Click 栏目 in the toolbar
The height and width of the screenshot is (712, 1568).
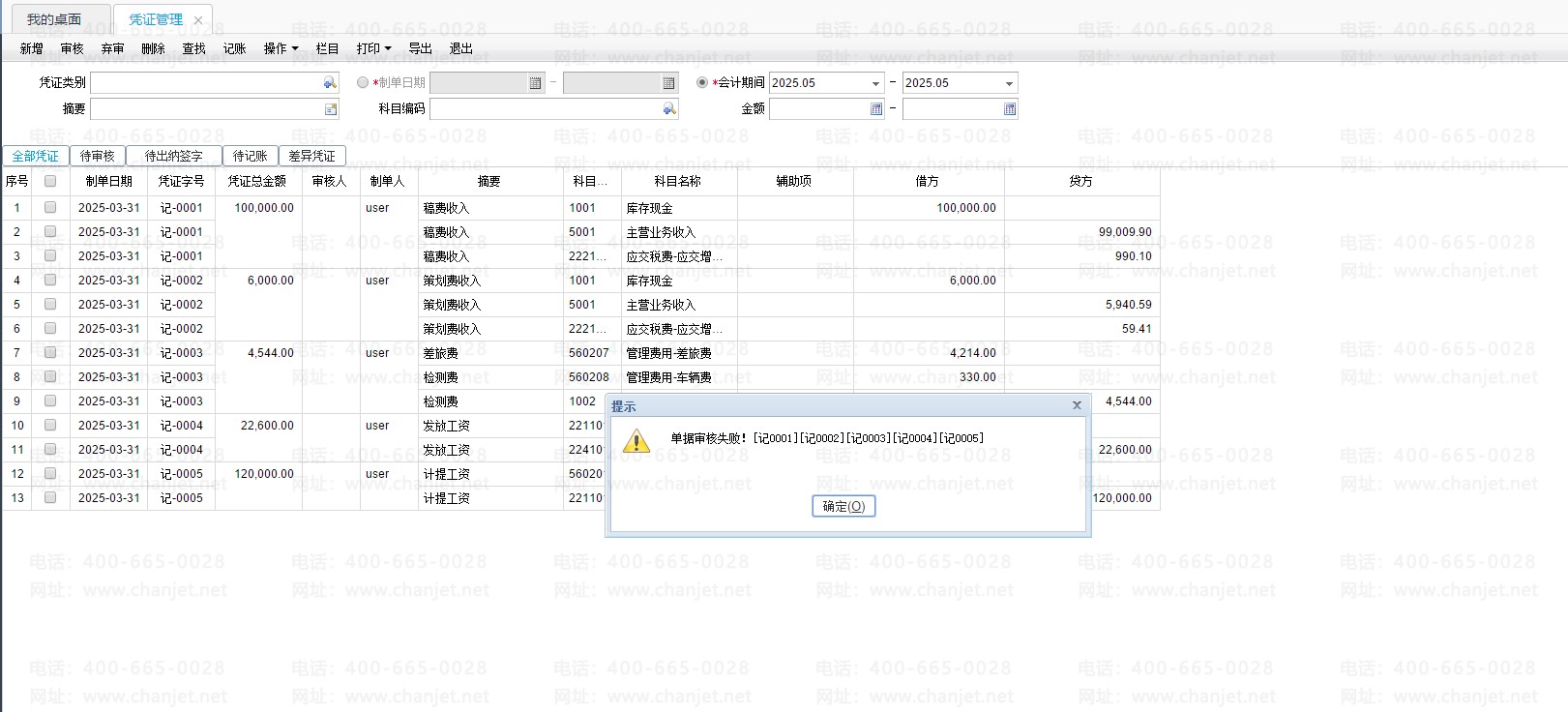pyautogui.click(x=327, y=48)
